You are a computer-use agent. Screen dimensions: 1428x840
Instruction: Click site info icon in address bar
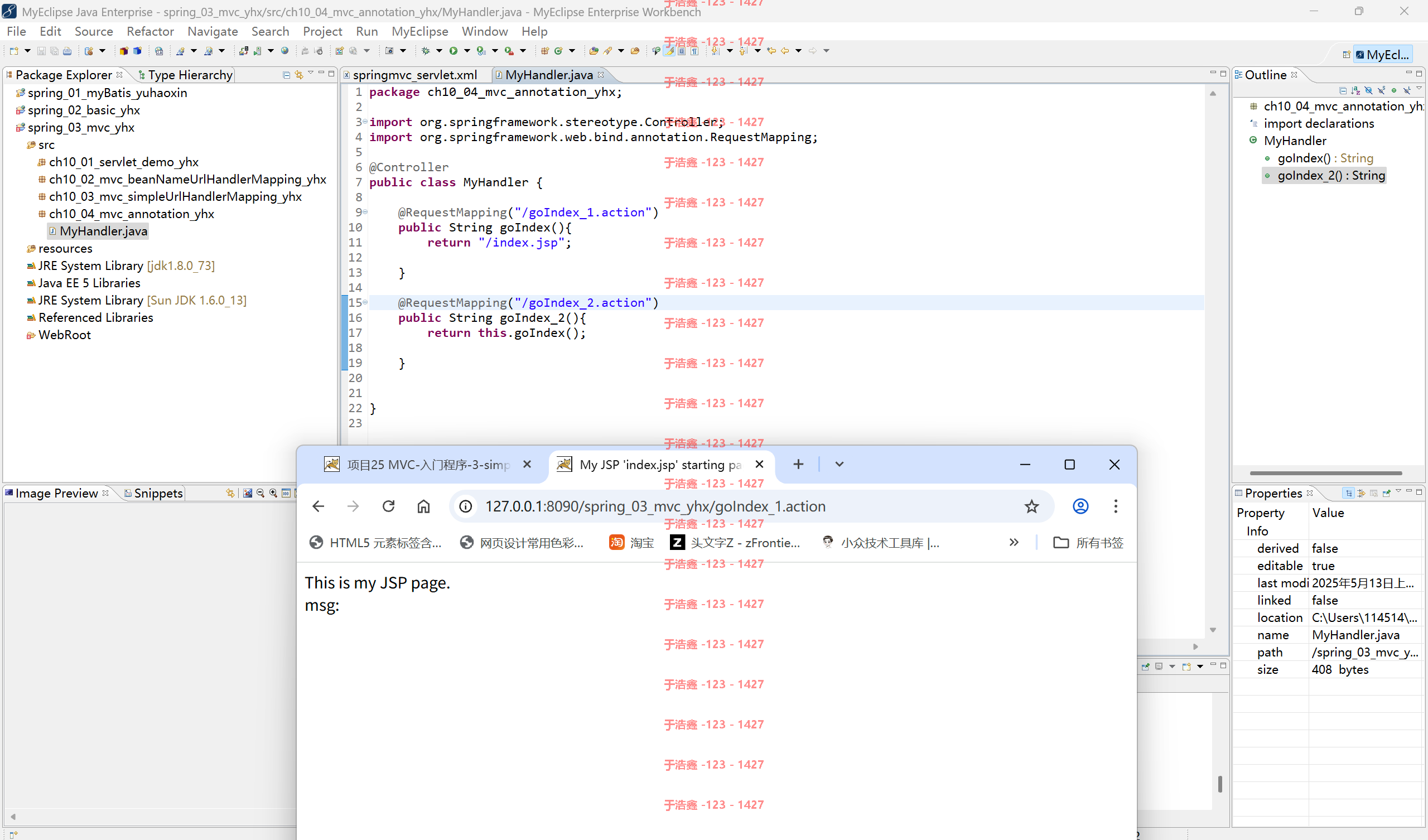click(466, 505)
